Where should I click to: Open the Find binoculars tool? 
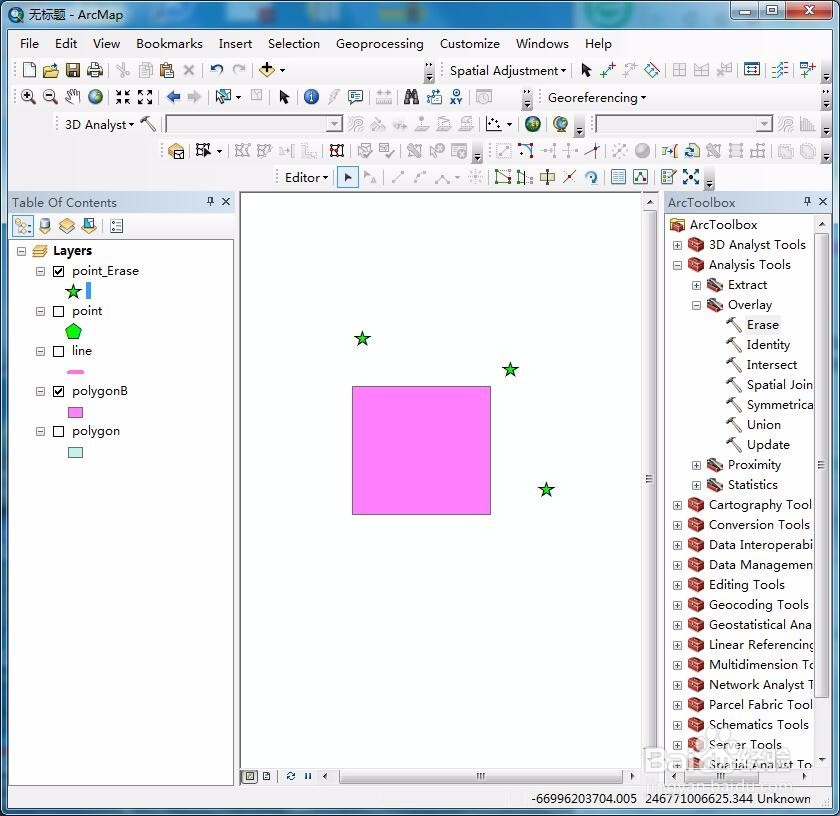(411, 97)
